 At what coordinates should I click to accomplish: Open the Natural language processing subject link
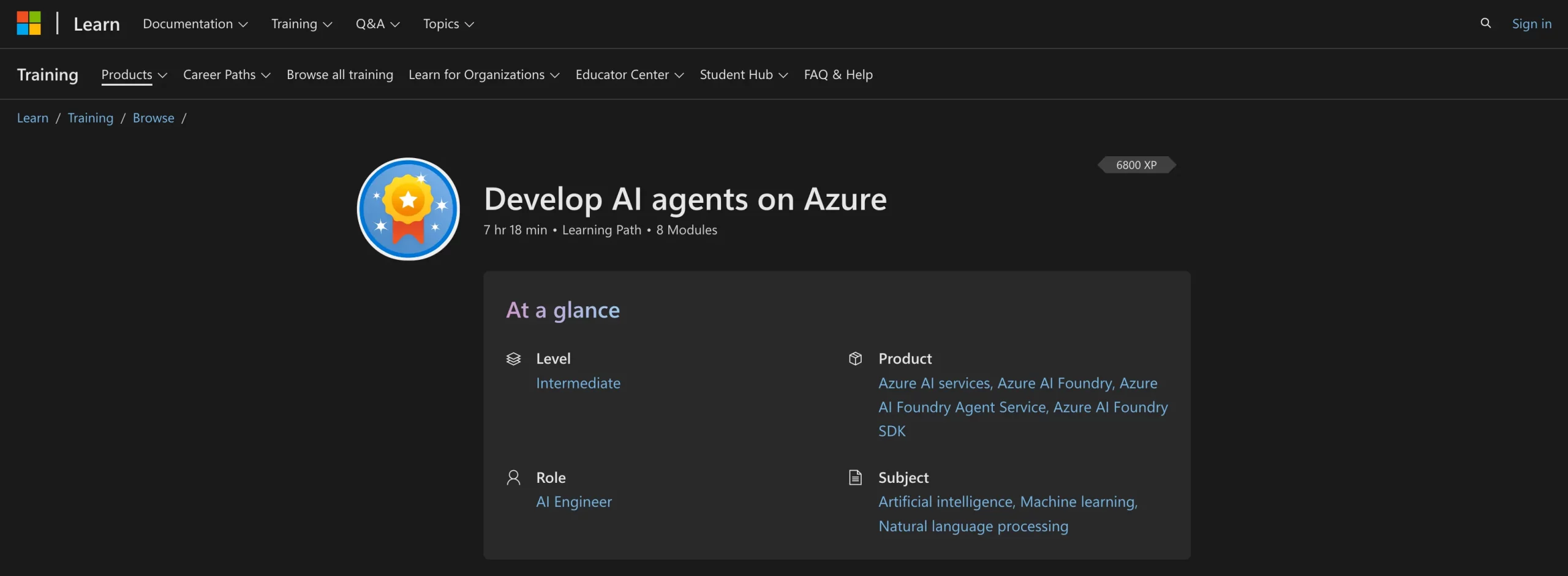point(973,526)
